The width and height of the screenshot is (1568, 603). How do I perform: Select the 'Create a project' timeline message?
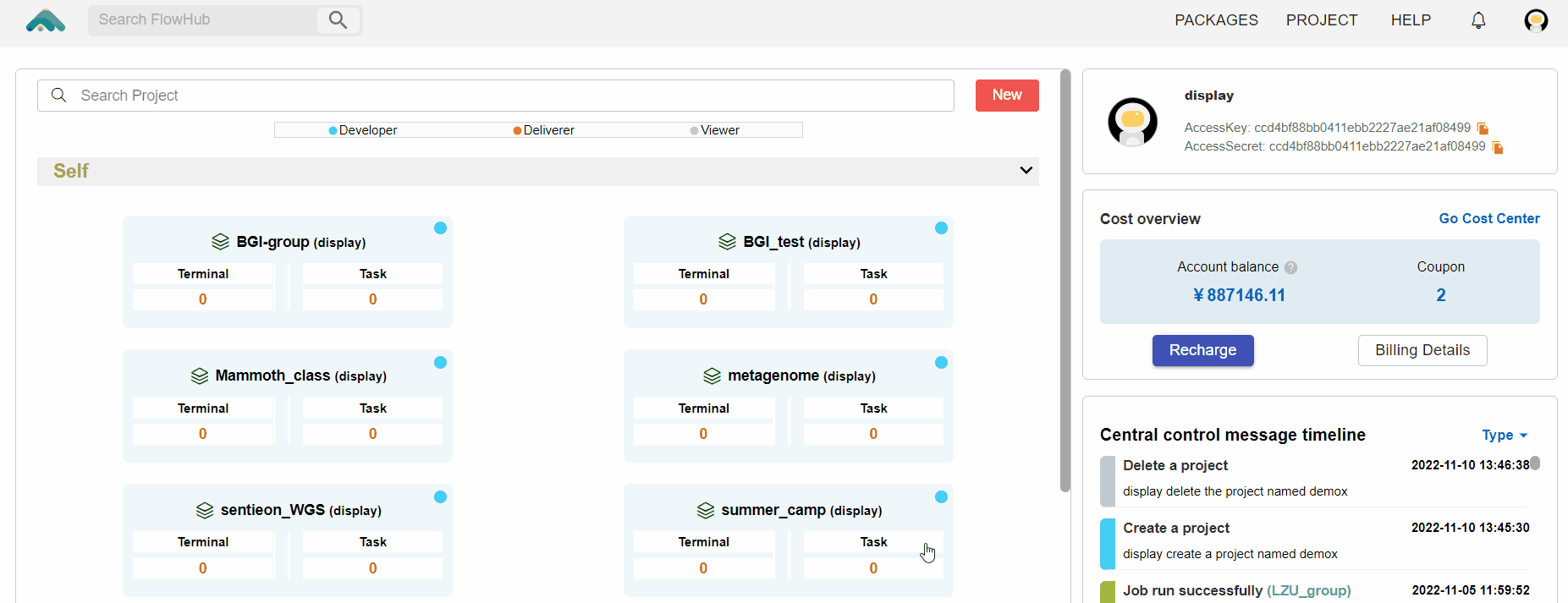pos(1175,528)
